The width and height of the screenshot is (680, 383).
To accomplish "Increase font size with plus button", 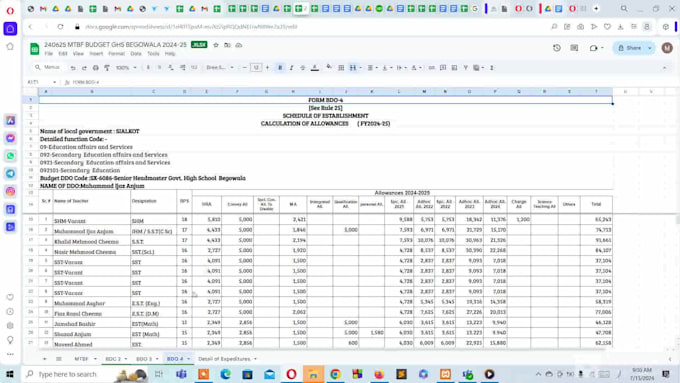I will 267,68.
